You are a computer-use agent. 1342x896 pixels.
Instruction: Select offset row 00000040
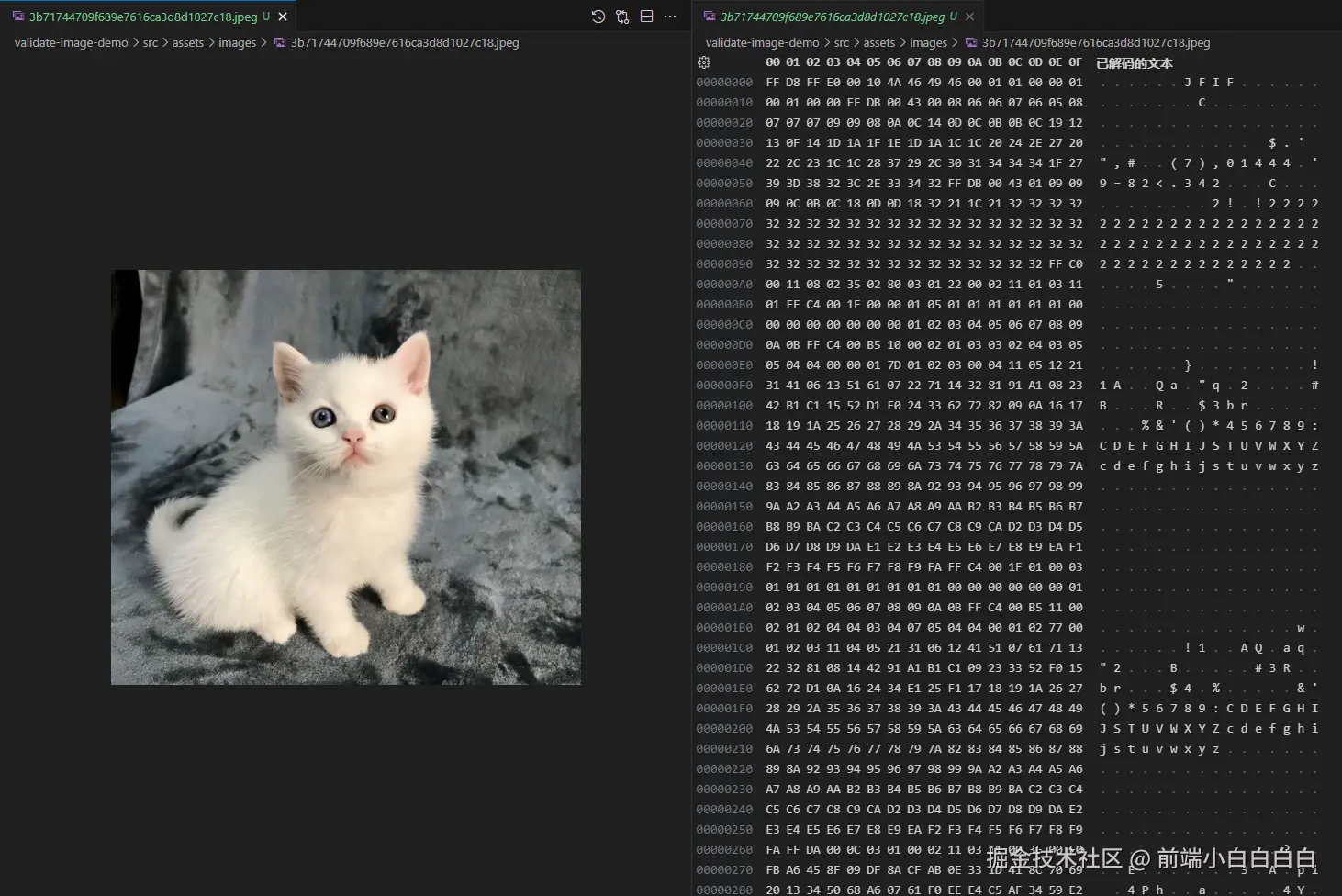pos(724,163)
